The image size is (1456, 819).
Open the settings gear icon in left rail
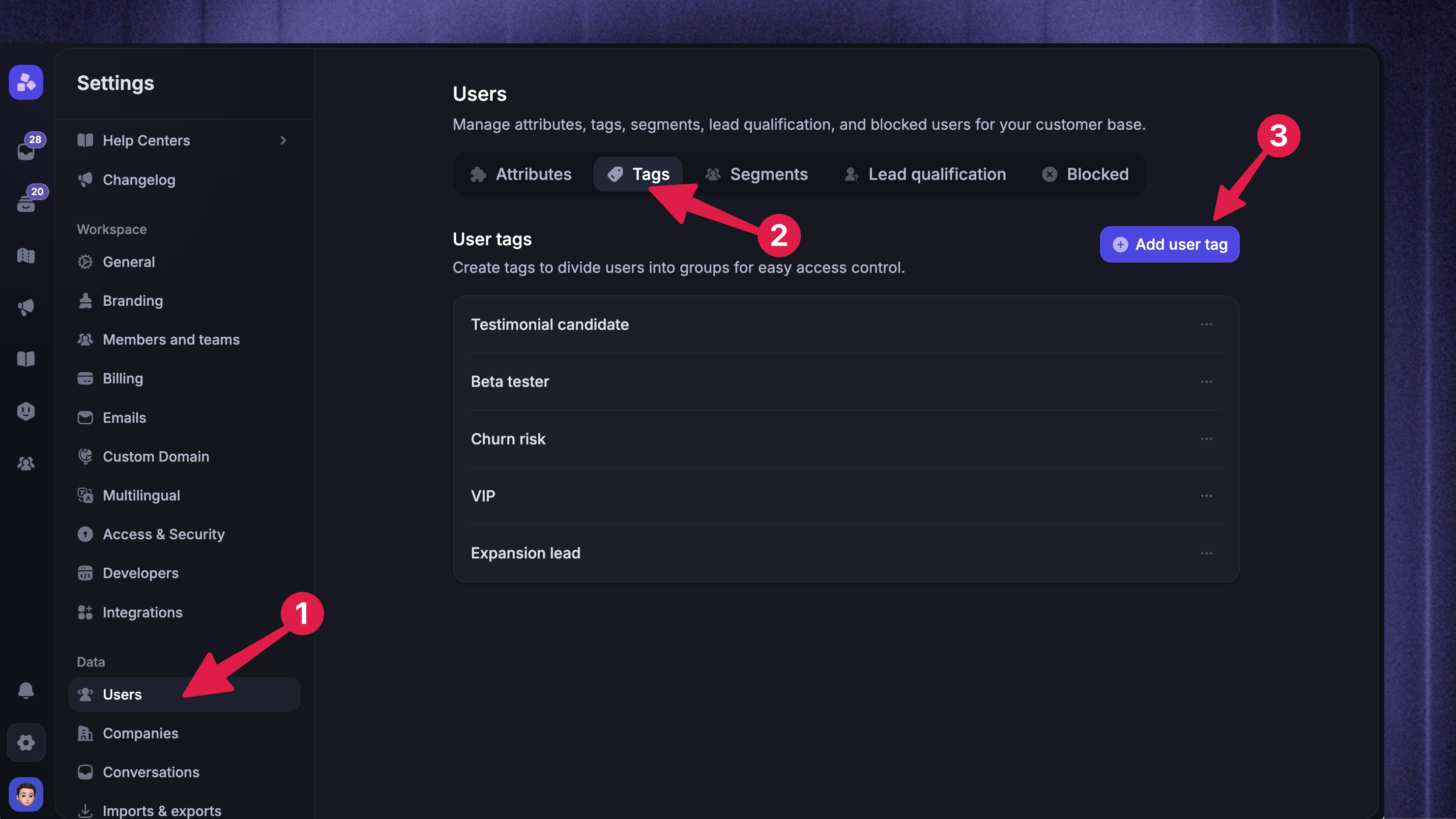[x=26, y=742]
